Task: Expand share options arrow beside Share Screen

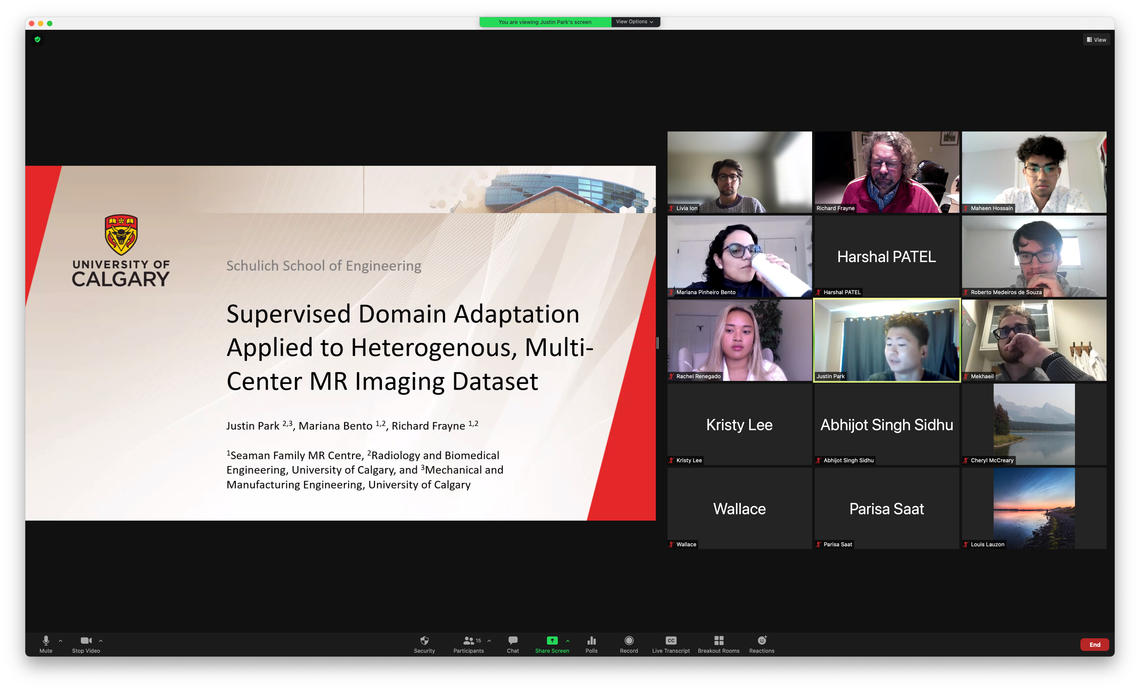Action: [x=568, y=641]
